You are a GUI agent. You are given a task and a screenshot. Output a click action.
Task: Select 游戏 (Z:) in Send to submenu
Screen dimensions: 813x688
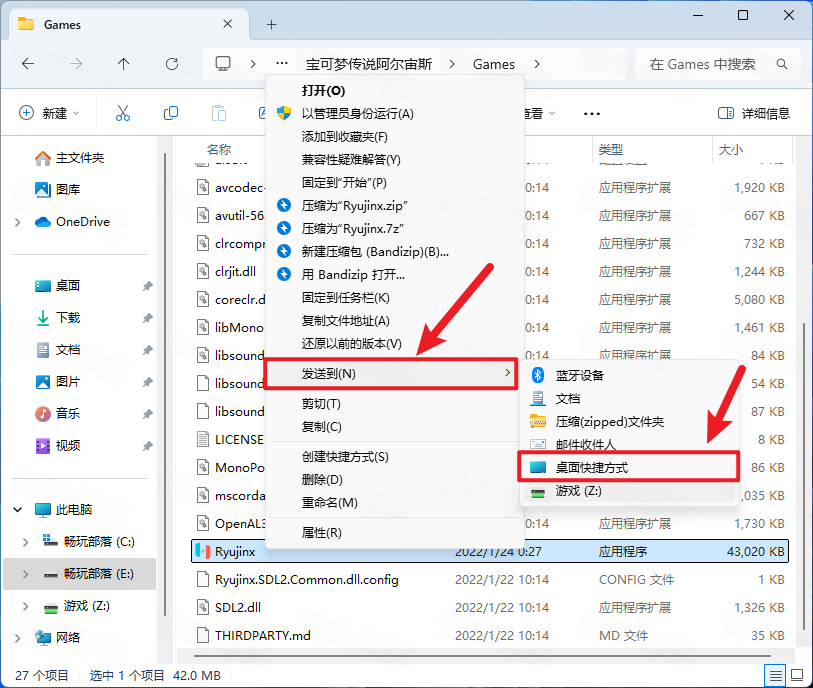[x=629, y=491]
